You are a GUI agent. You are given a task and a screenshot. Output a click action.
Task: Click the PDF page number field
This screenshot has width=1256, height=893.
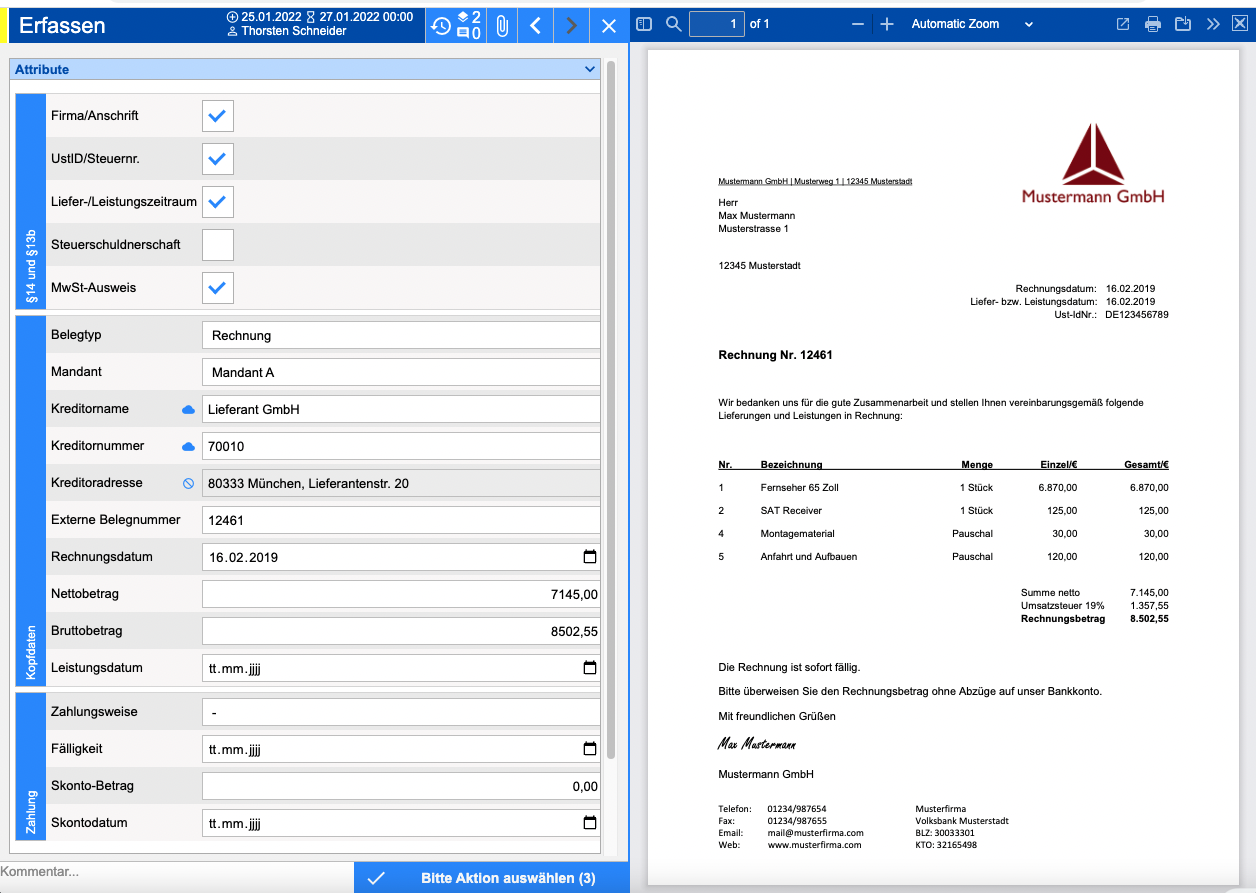pos(717,24)
